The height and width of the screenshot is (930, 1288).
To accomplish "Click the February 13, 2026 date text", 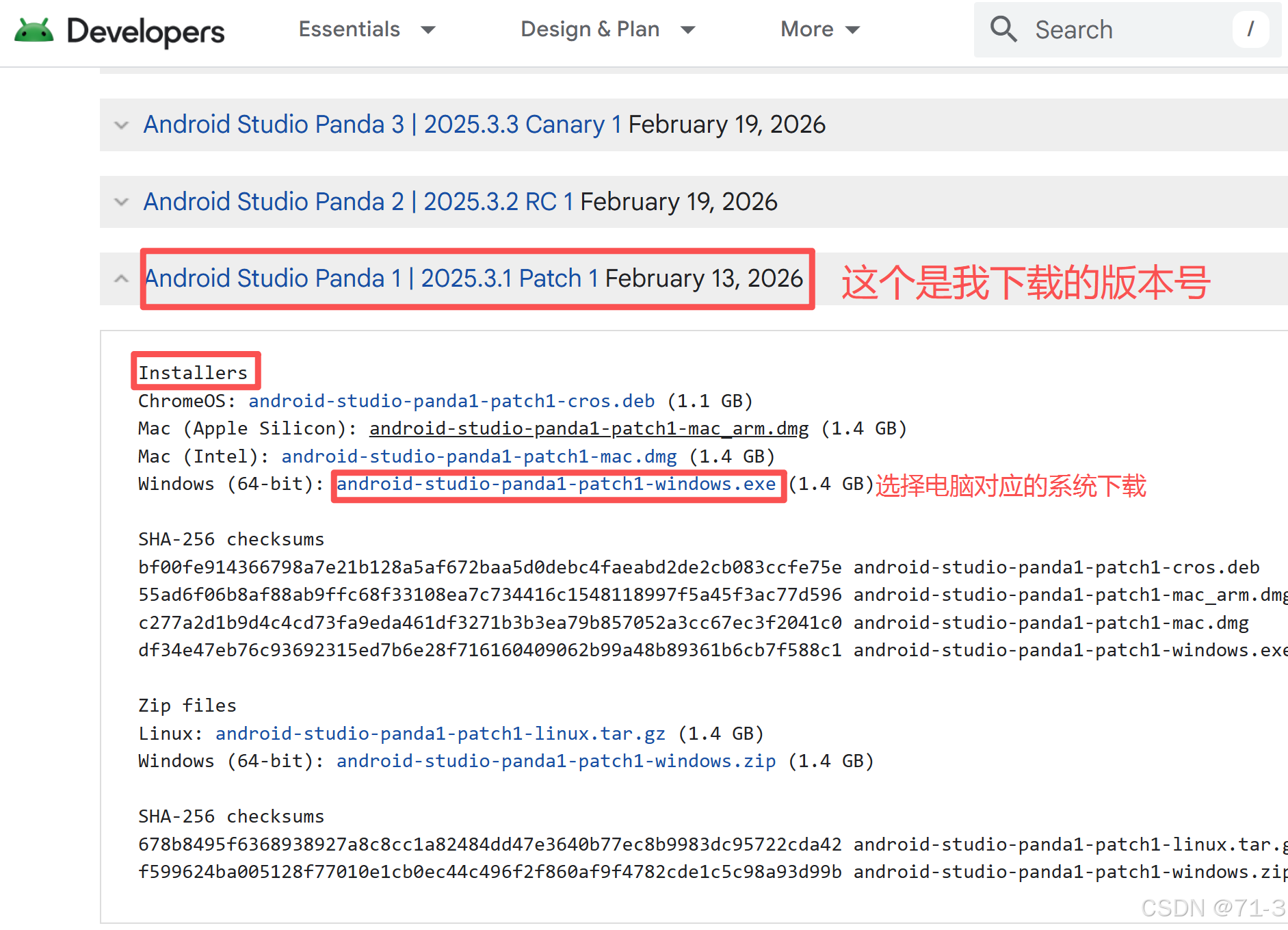I will [x=705, y=279].
